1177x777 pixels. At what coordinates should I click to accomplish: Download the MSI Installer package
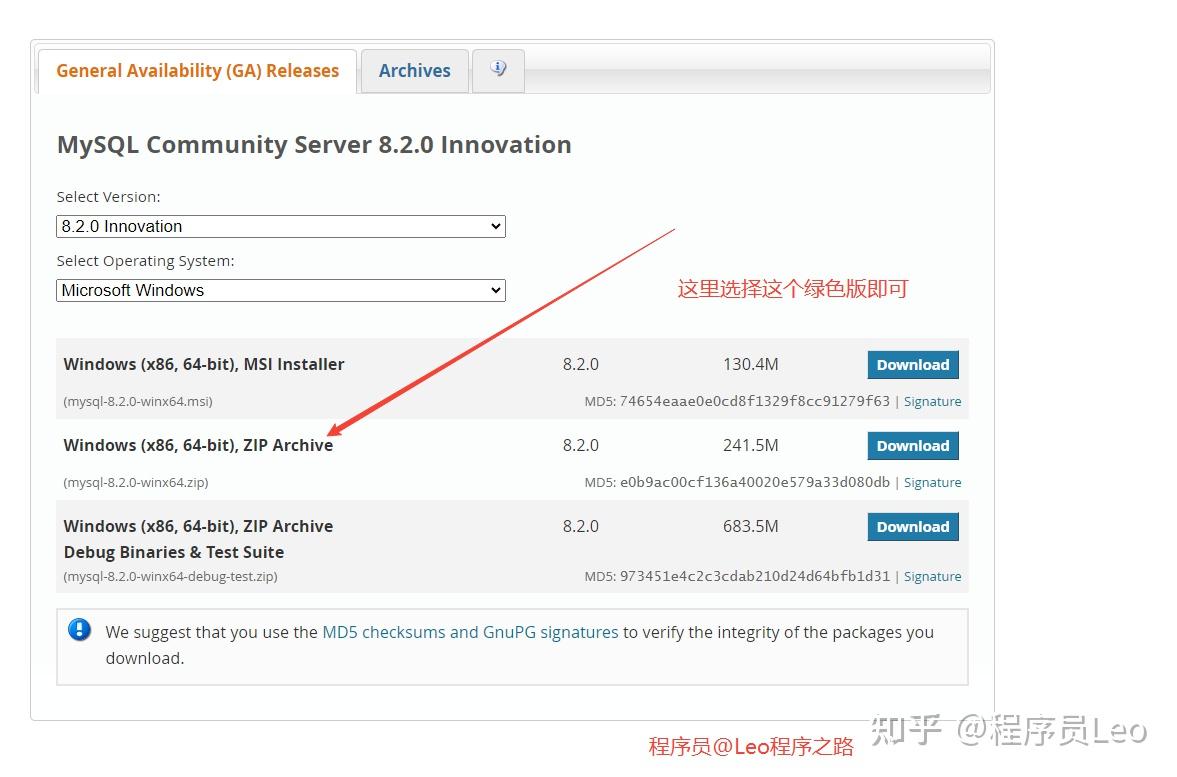pos(912,364)
